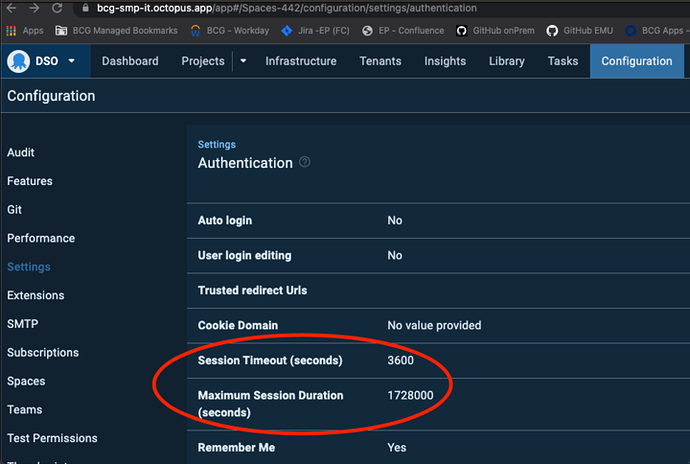View the Insights tab

[x=445, y=61]
